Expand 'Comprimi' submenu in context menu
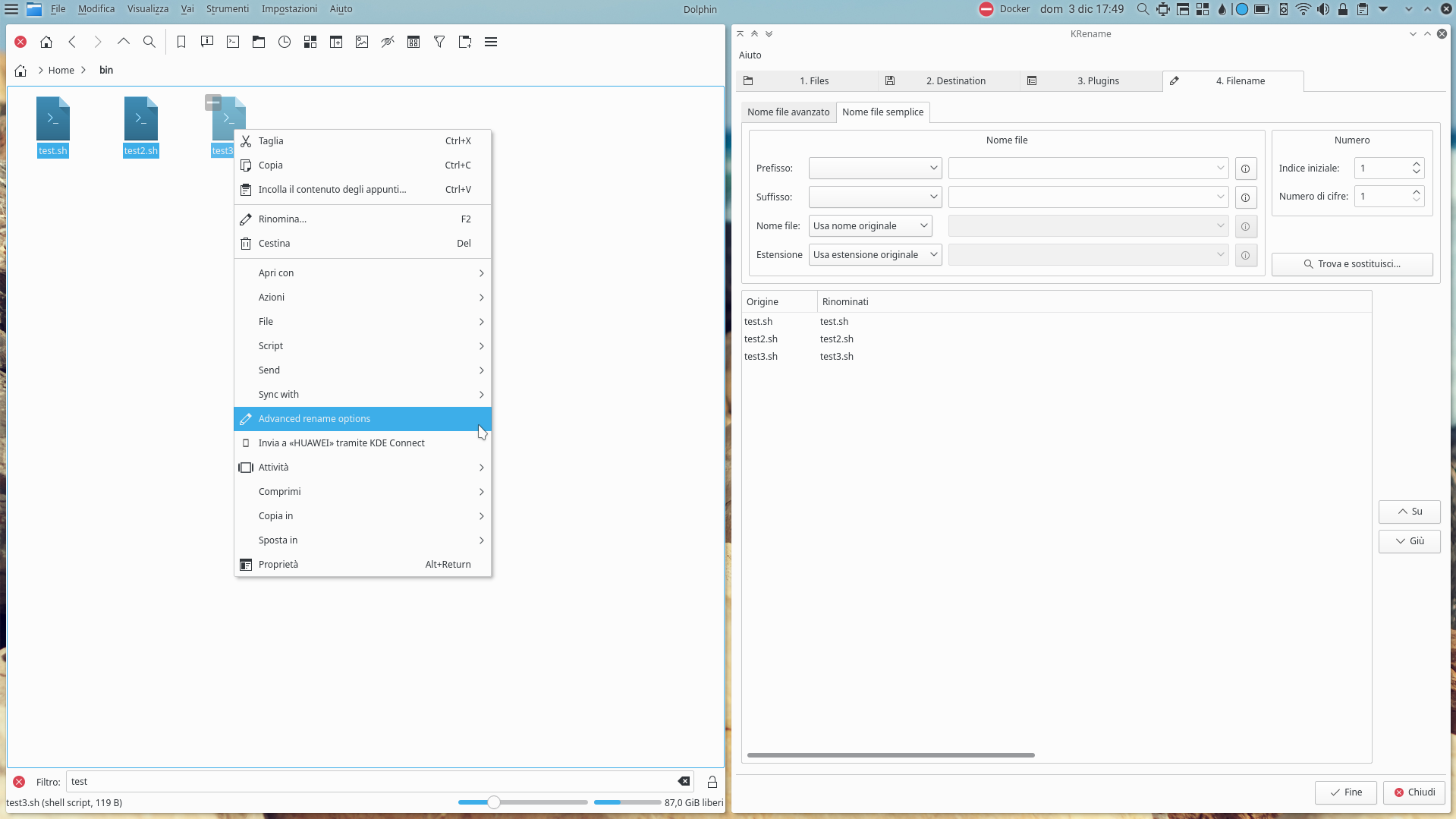Image resolution: width=1456 pixels, height=819 pixels. click(x=363, y=492)
